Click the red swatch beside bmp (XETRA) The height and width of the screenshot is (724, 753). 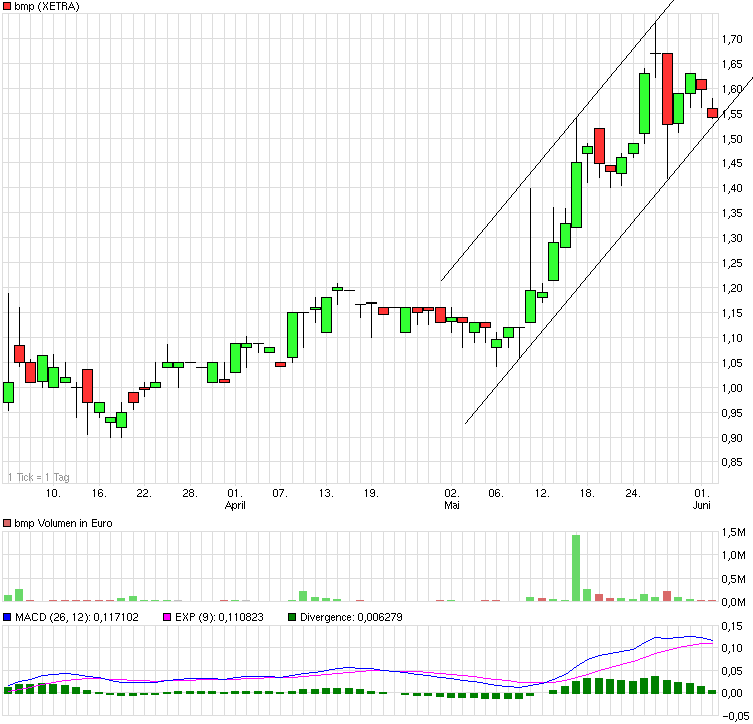[7, 7]
